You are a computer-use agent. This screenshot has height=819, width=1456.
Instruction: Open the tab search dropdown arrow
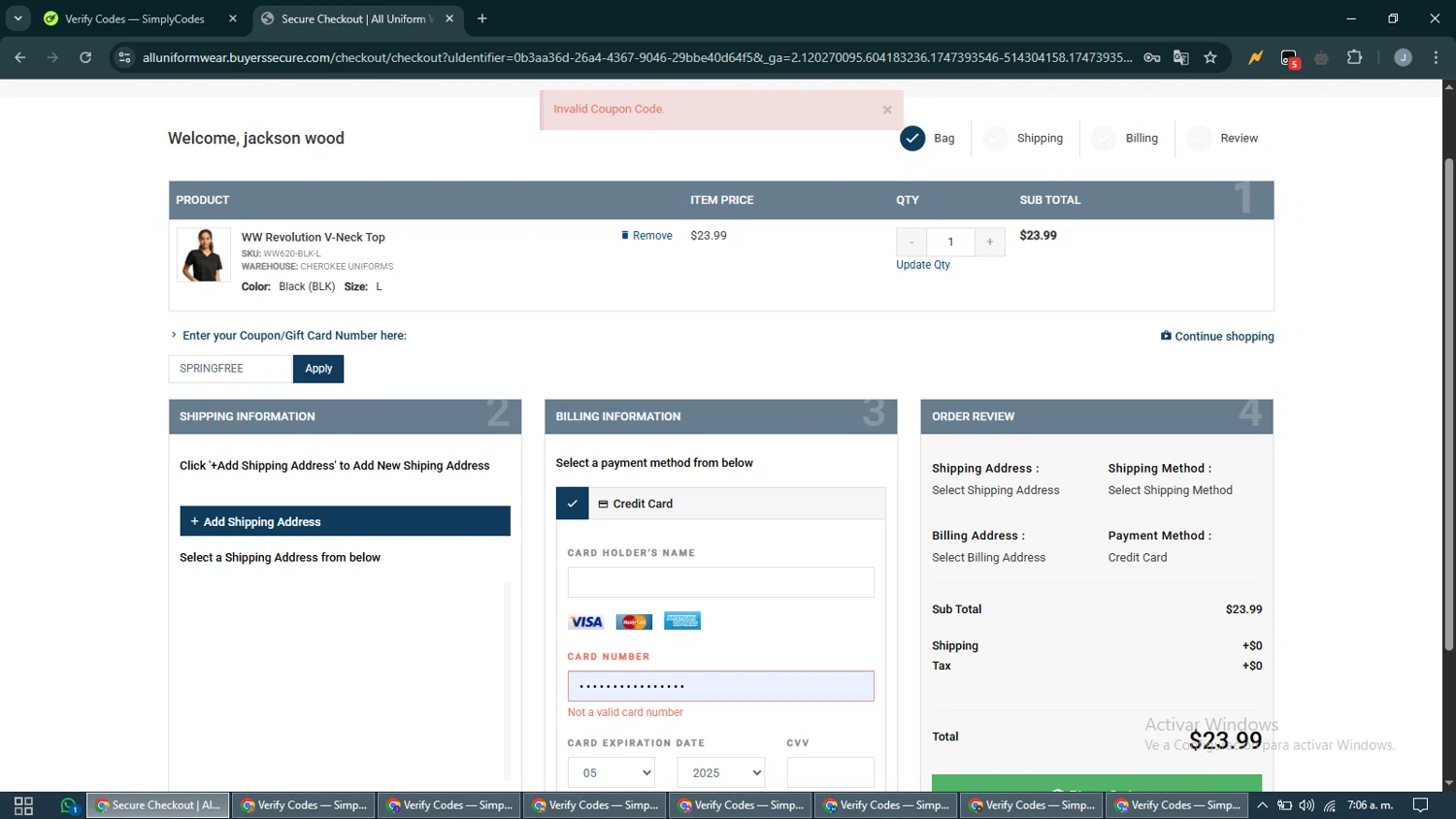click(17, 18)
